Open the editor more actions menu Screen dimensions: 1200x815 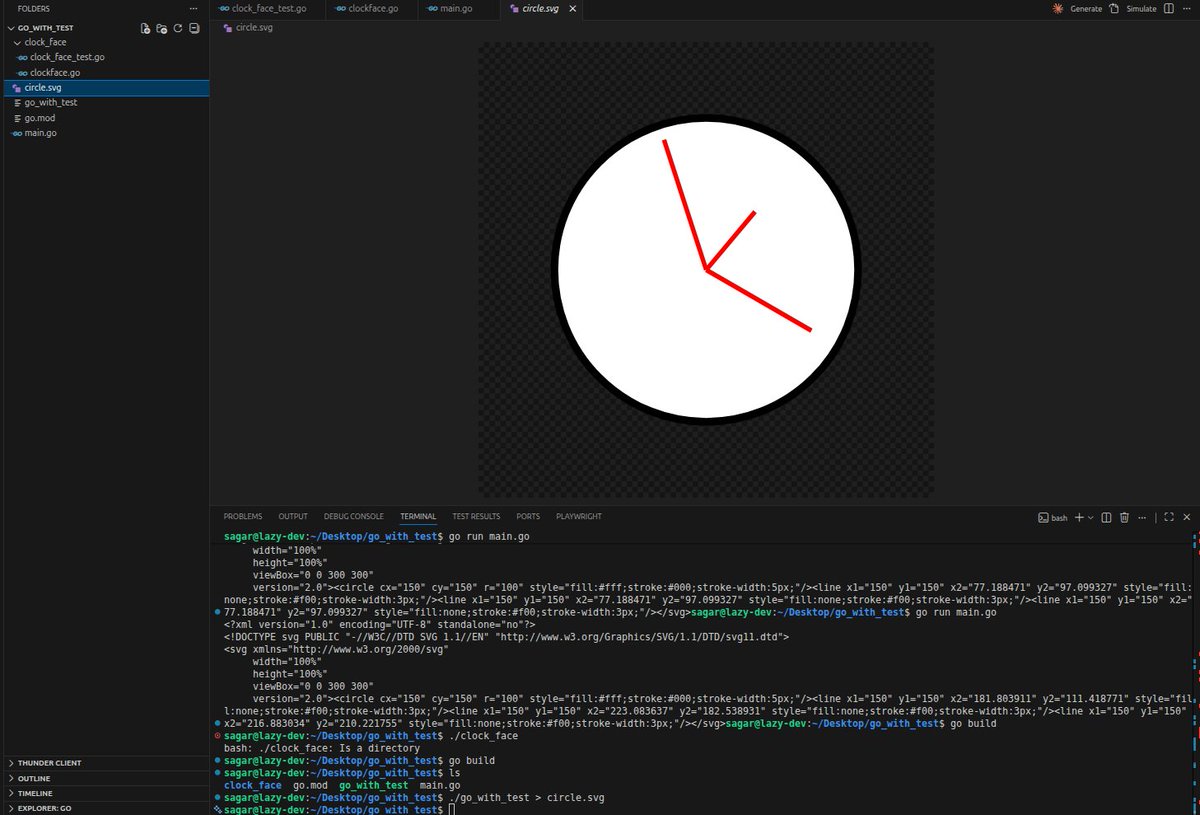[1188, 8]
